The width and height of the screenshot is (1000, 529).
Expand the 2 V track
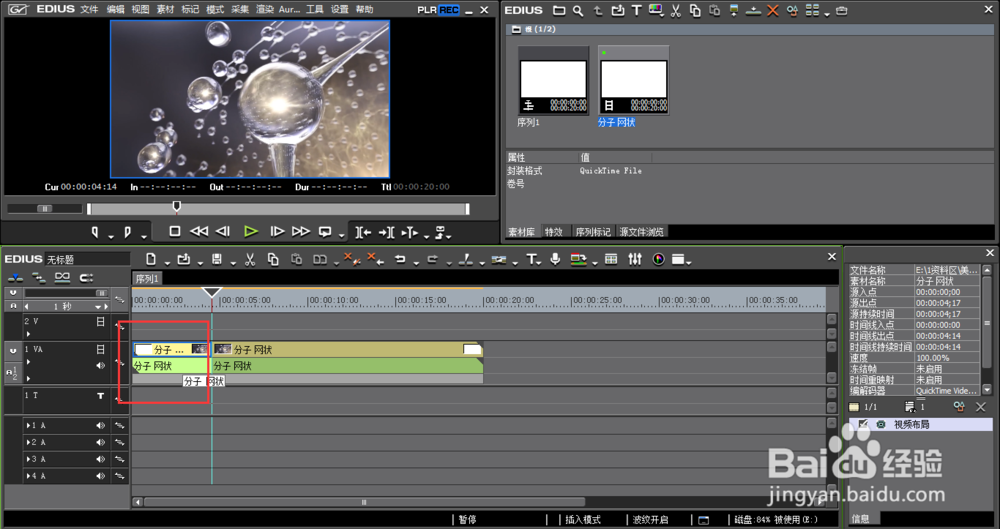click(x=28, y=334)
